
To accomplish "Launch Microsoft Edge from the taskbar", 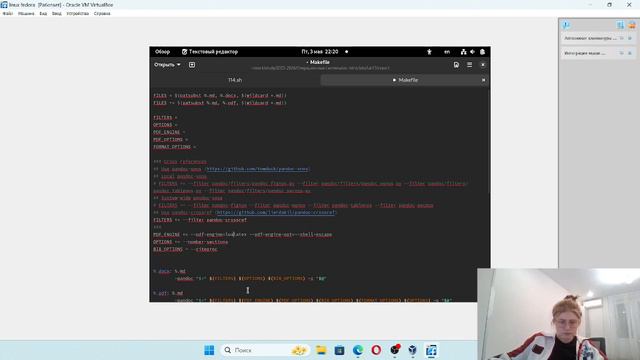I will click(358, 350).
